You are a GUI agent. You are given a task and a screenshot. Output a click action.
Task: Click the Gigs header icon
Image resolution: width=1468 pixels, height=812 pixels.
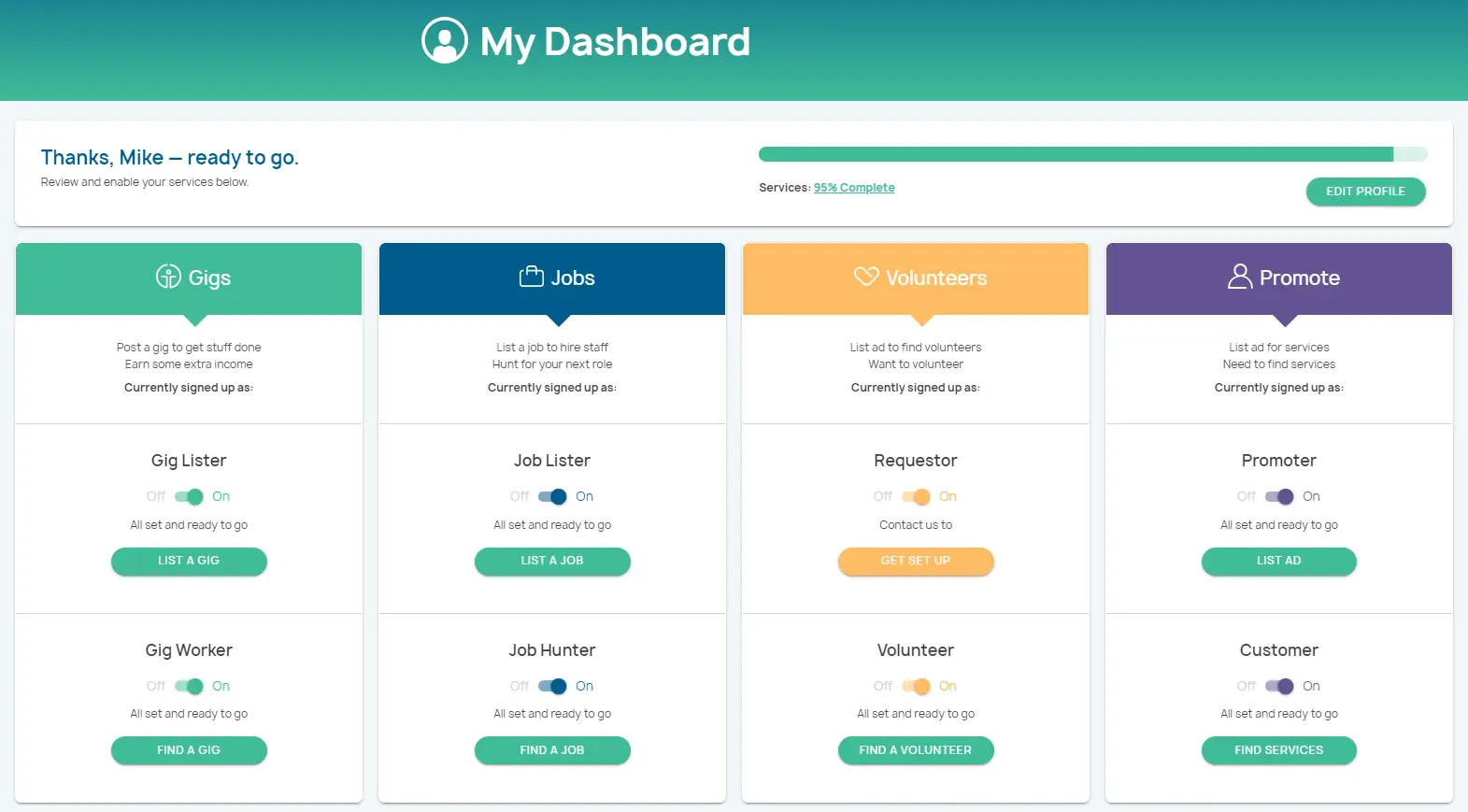coord(168,277)
